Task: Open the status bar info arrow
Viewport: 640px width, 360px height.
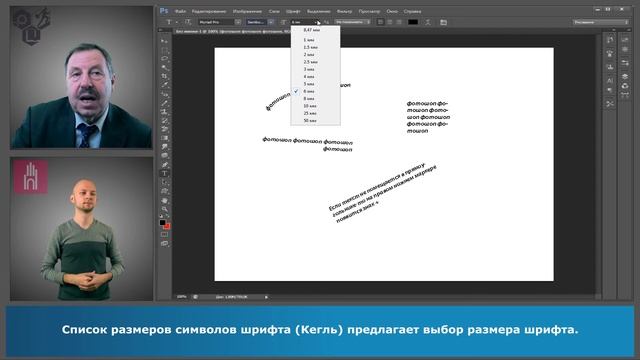Action: tap(266, 297)
